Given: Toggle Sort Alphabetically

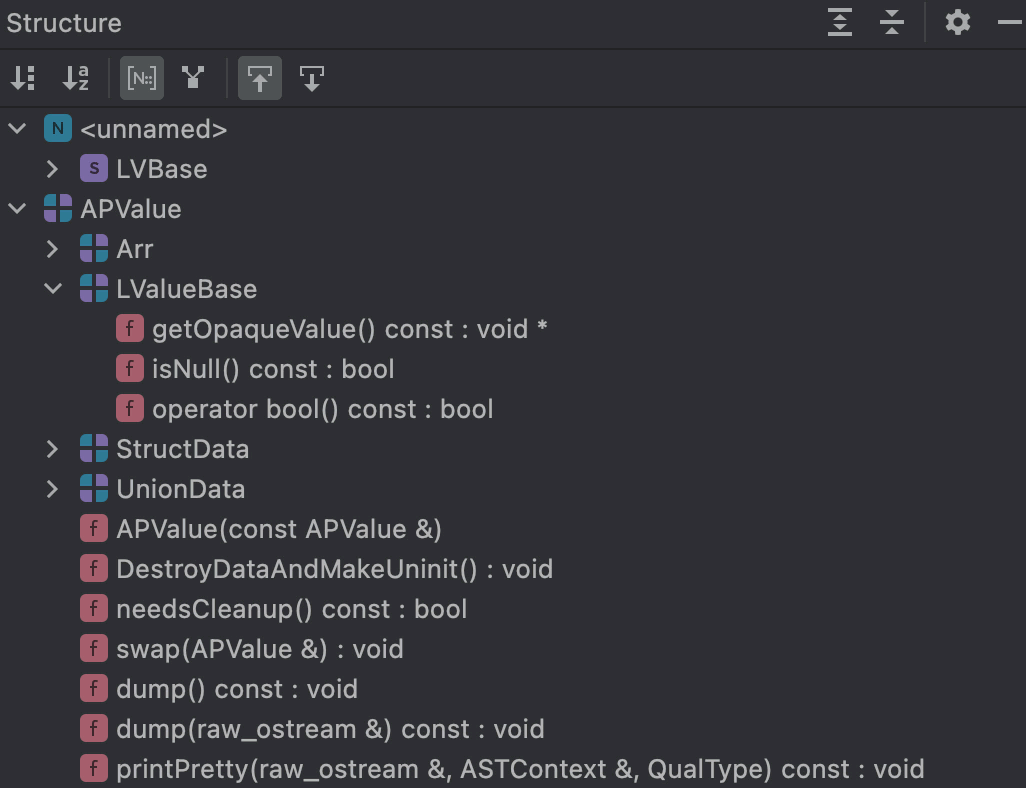Looking at the screenshot, I should (76, 78).
